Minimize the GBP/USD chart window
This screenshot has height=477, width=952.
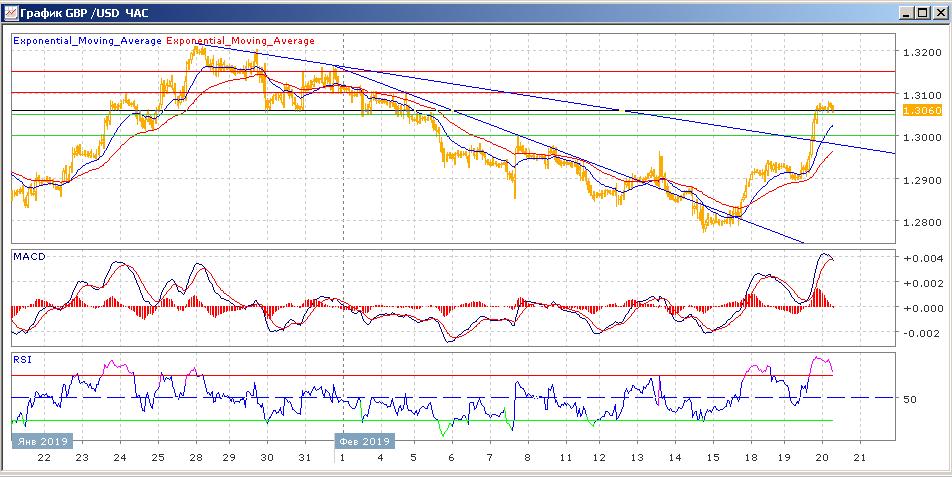(908, 12)
